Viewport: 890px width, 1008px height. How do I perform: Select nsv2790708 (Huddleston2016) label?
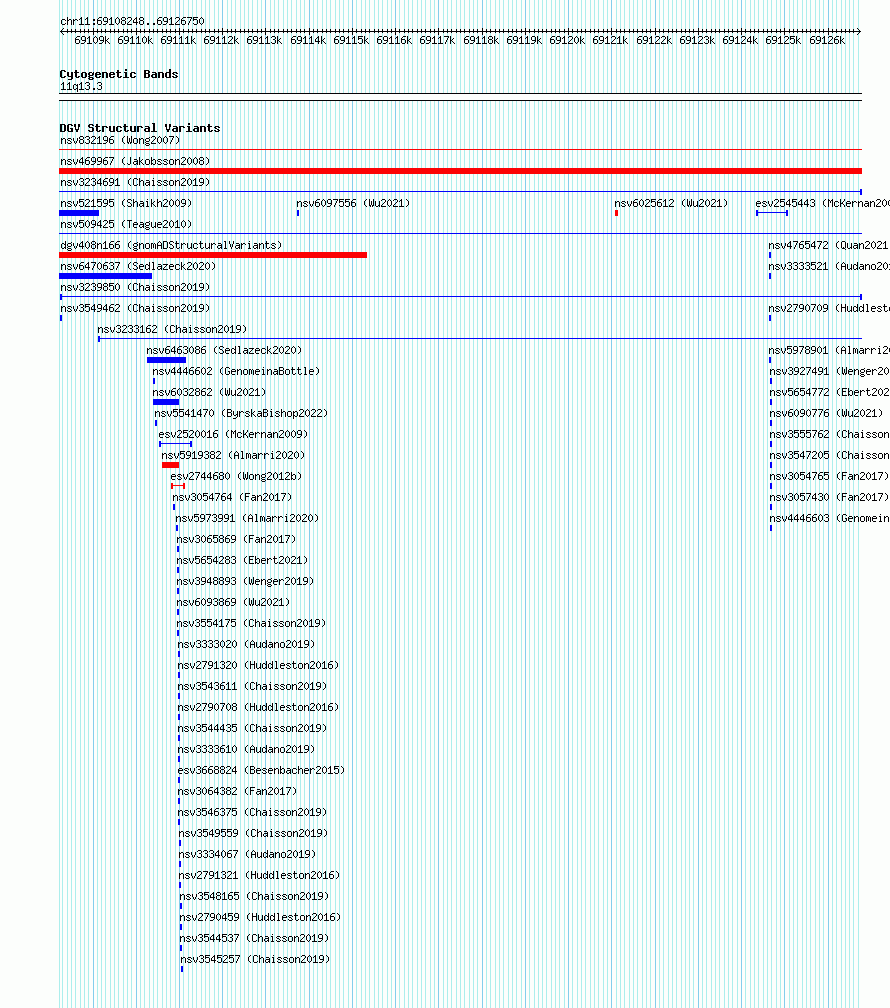point(259,707)
